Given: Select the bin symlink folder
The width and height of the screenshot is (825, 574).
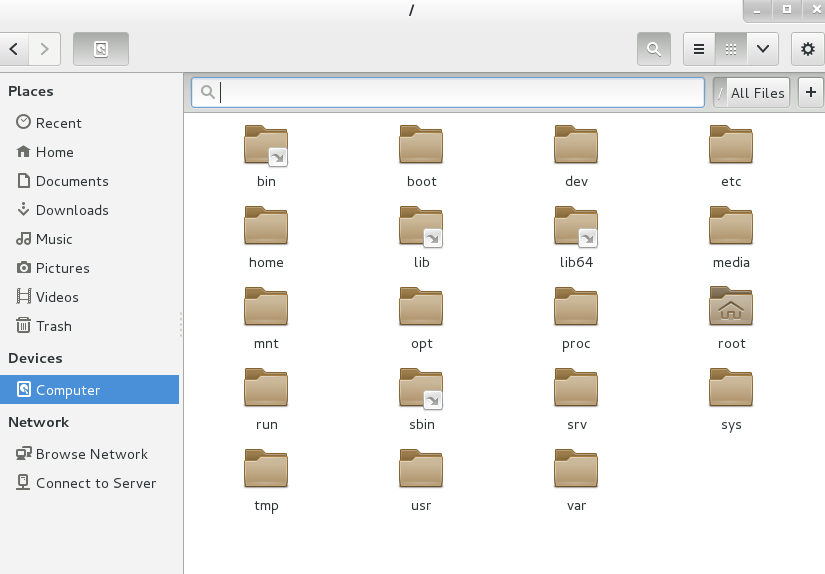Looking at the screenshot, I should tap(266, 146).
